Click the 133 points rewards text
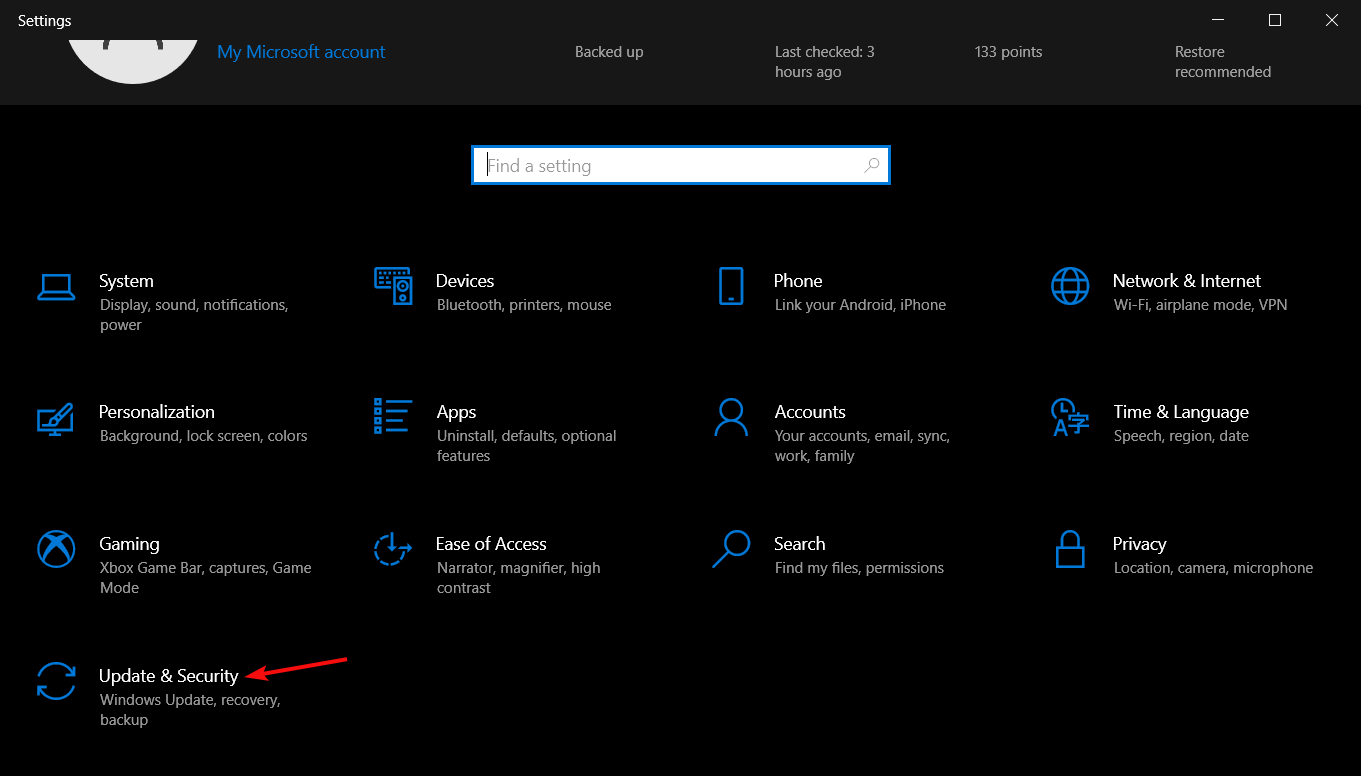The image size is (1361, 776). pos(1008,51)
